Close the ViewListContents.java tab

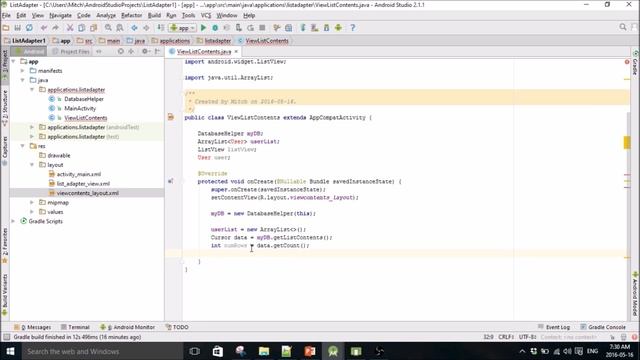tap(236, 51)
